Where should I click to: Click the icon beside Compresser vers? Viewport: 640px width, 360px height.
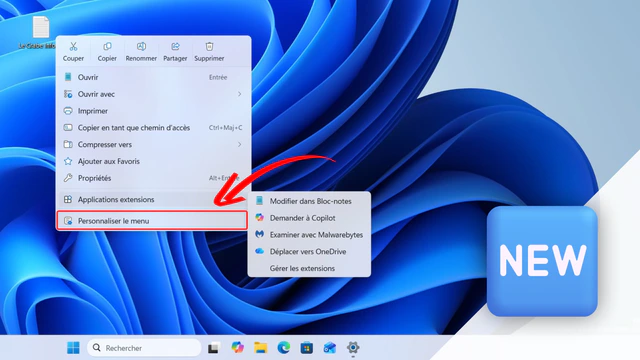[68, 144]
